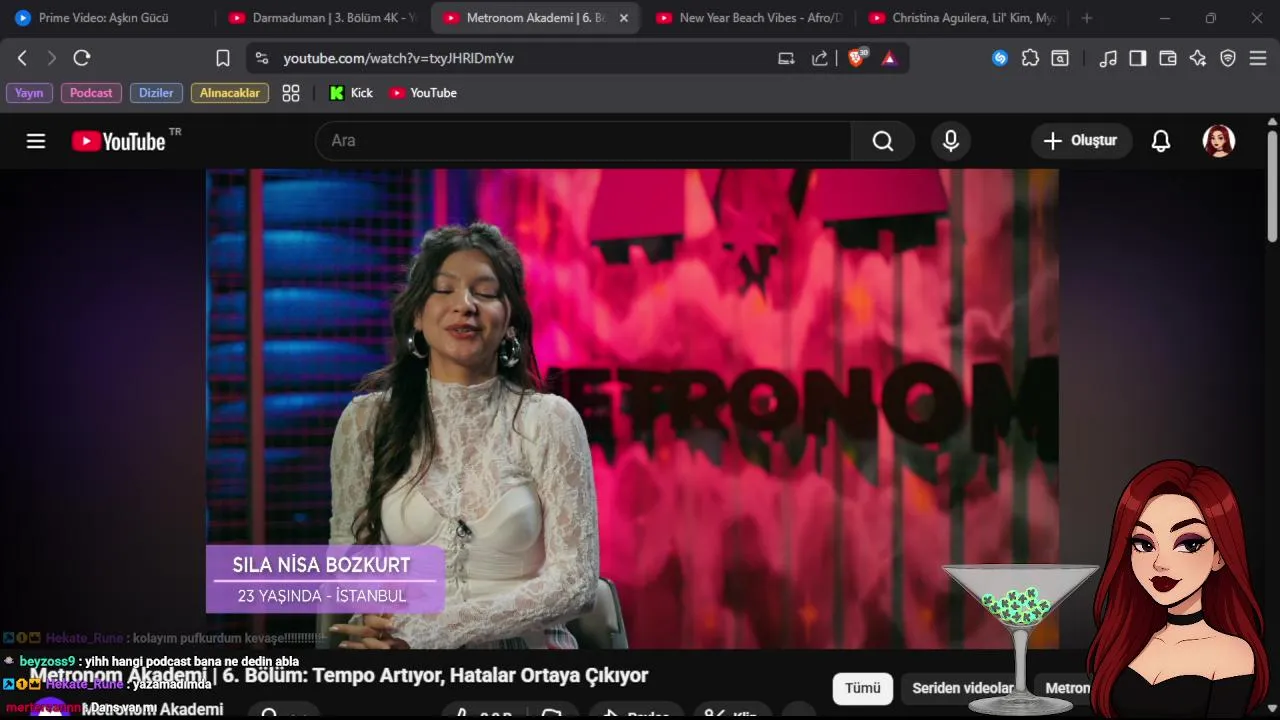Open the Brave Wallet icon
This screenshot has width=1280, height=720.
[x=1168, y=58]
